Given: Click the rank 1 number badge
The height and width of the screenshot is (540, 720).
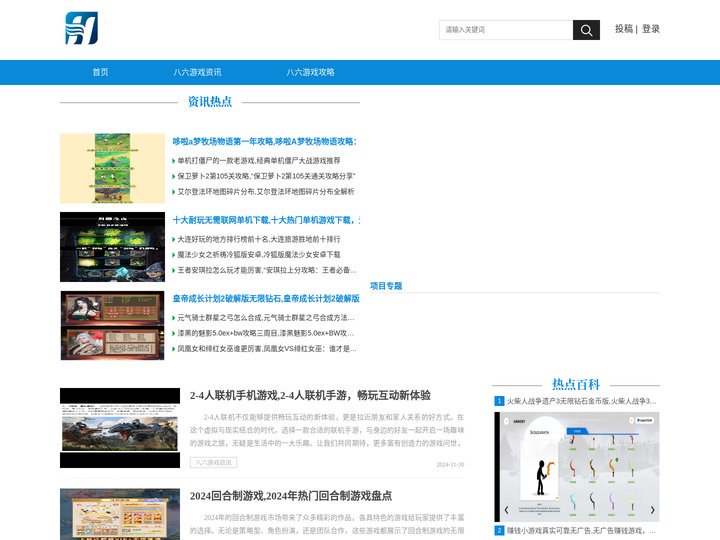Looking at the screenshot, I should pos(499,401).
